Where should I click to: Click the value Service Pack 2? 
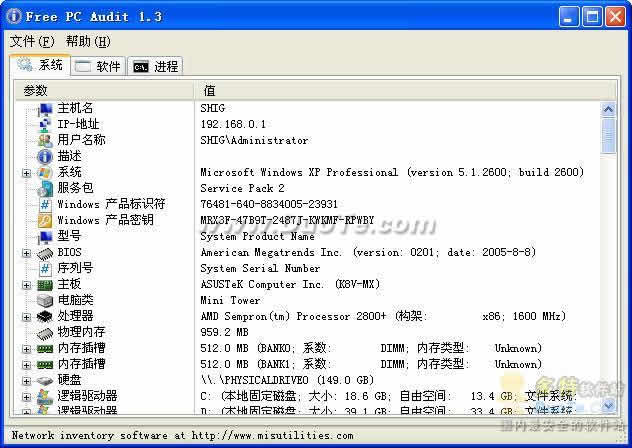point(242,188)
